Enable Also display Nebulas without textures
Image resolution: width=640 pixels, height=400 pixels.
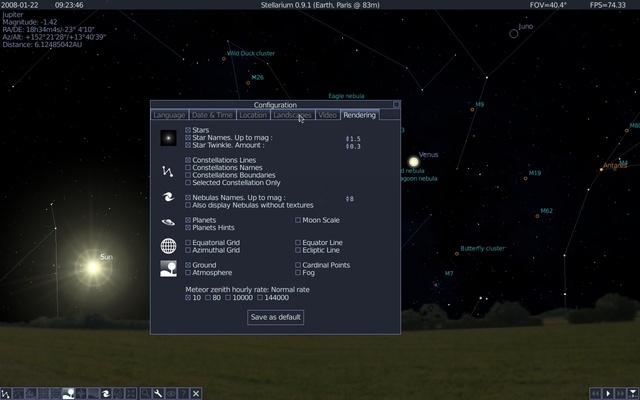188,205
